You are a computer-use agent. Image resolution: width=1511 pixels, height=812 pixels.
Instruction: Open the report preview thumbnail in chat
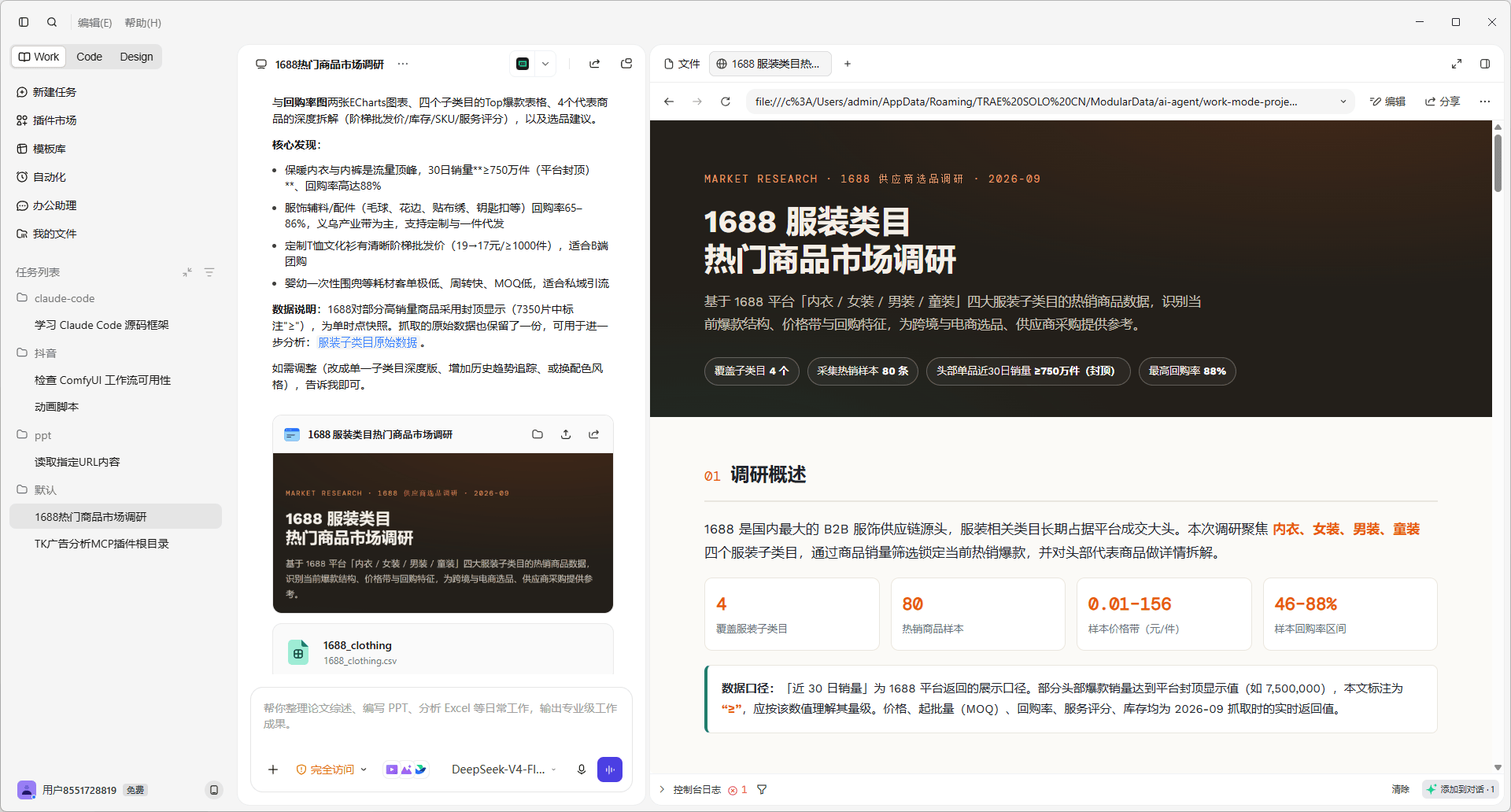tap(443, 533)
